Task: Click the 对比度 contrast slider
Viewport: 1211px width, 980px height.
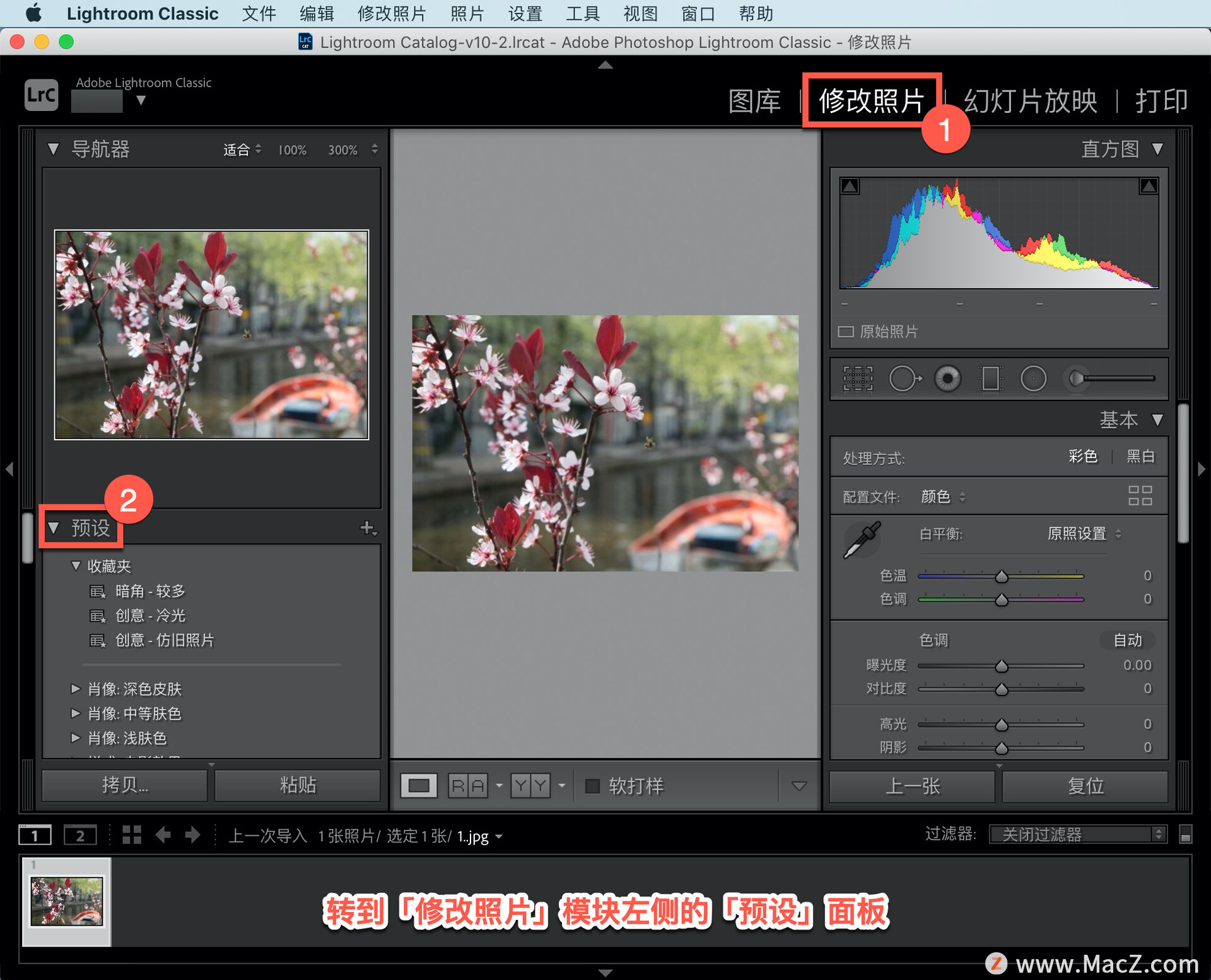Action: 1001,689
